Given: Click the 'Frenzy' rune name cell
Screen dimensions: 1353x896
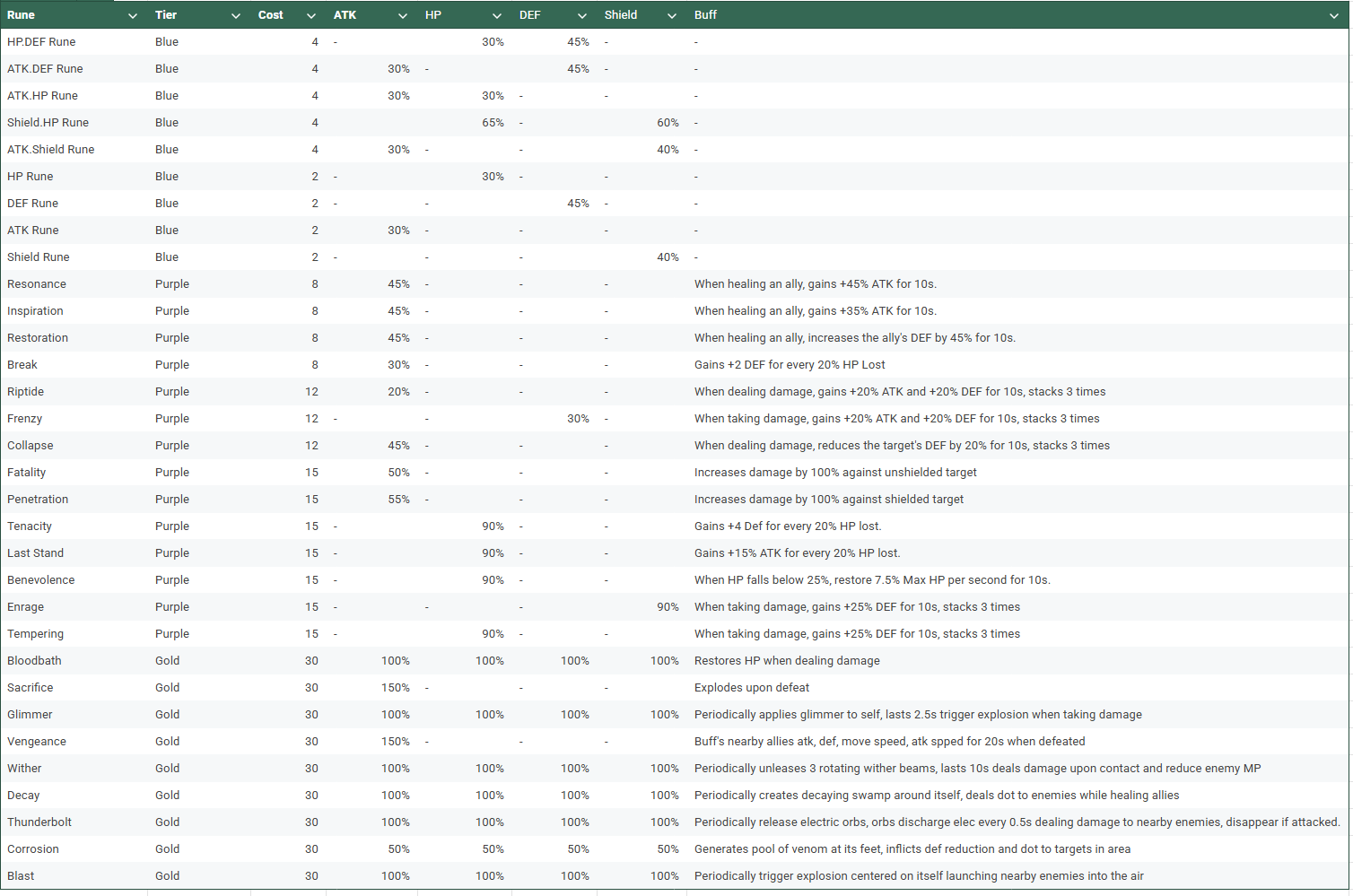Looking at the screenshot, I should tap(74, 419).
